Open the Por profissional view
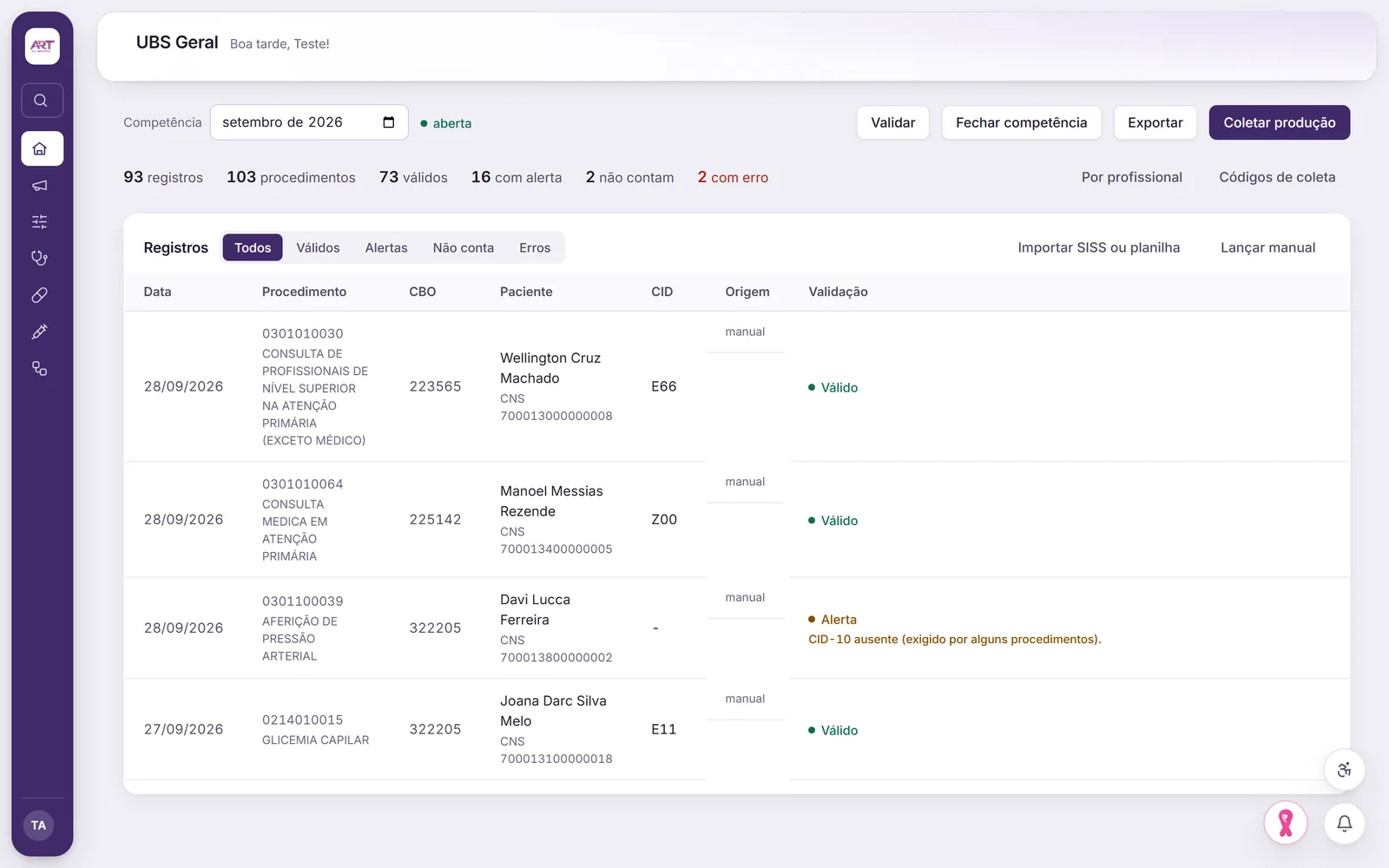Image resolution: width=1389 pixels, height=868 pixels. 1132,177
